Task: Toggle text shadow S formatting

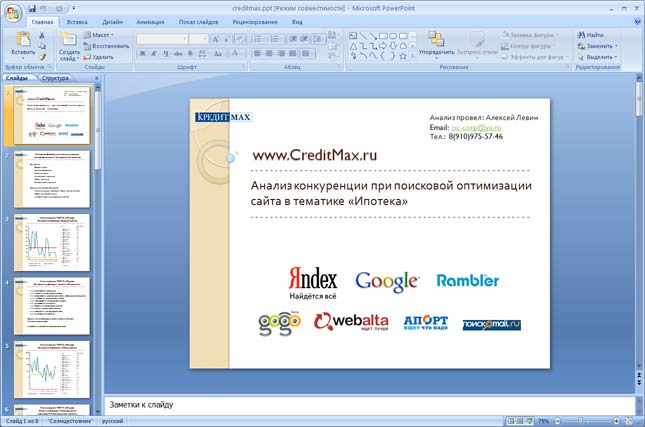Action: (190, 53)
